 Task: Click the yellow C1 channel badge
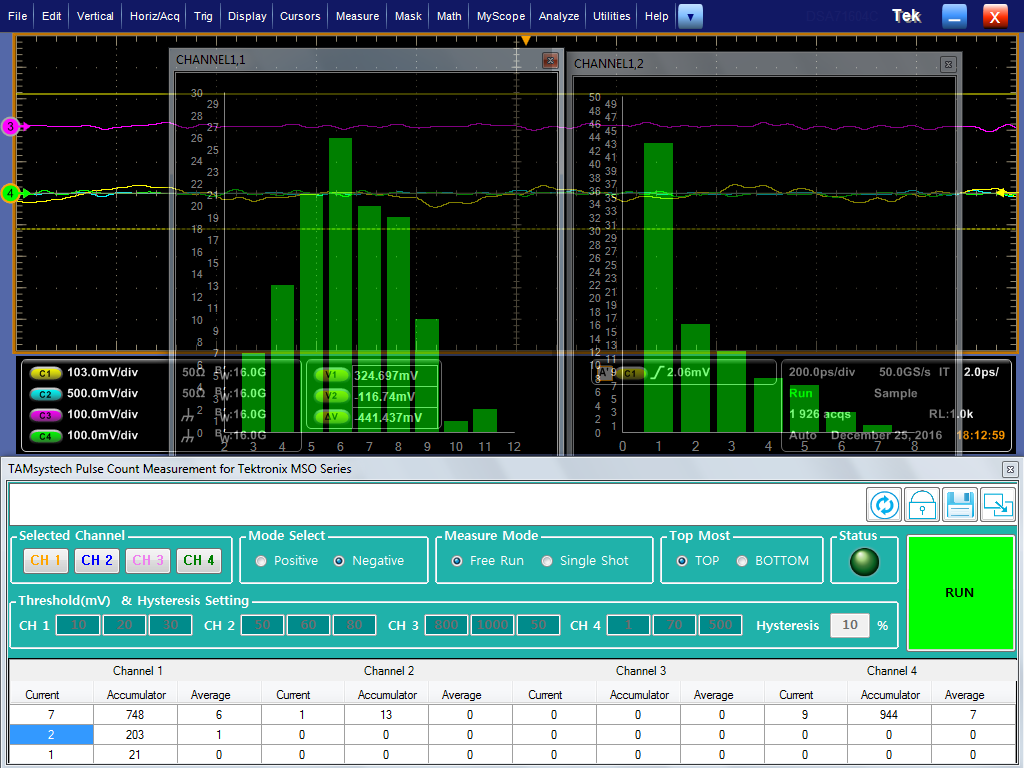[45, 373]
